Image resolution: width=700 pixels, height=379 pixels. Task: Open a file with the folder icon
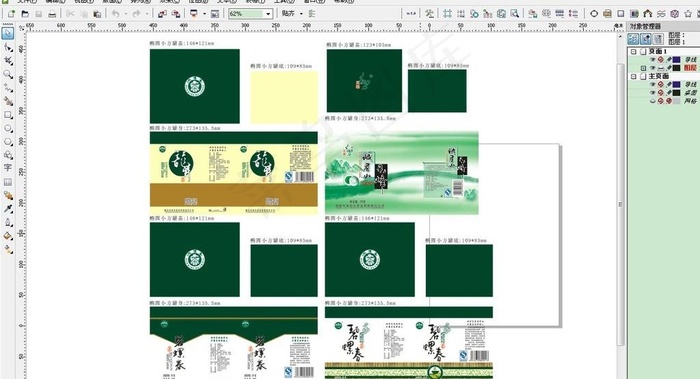25,14
